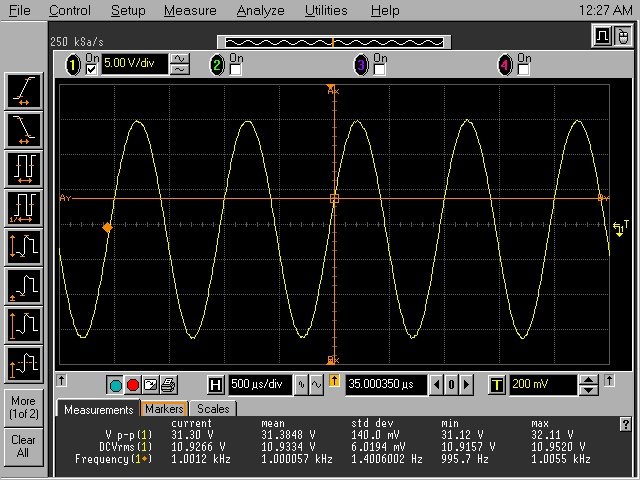This screenshot has width=640, height=480.
Task: Click the 35.000350 µs position field
Action: point(386,384)
